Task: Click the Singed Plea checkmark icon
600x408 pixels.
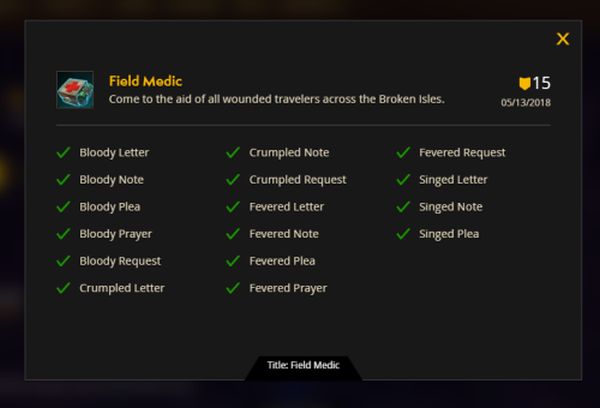Action: [x=403, y=233]
